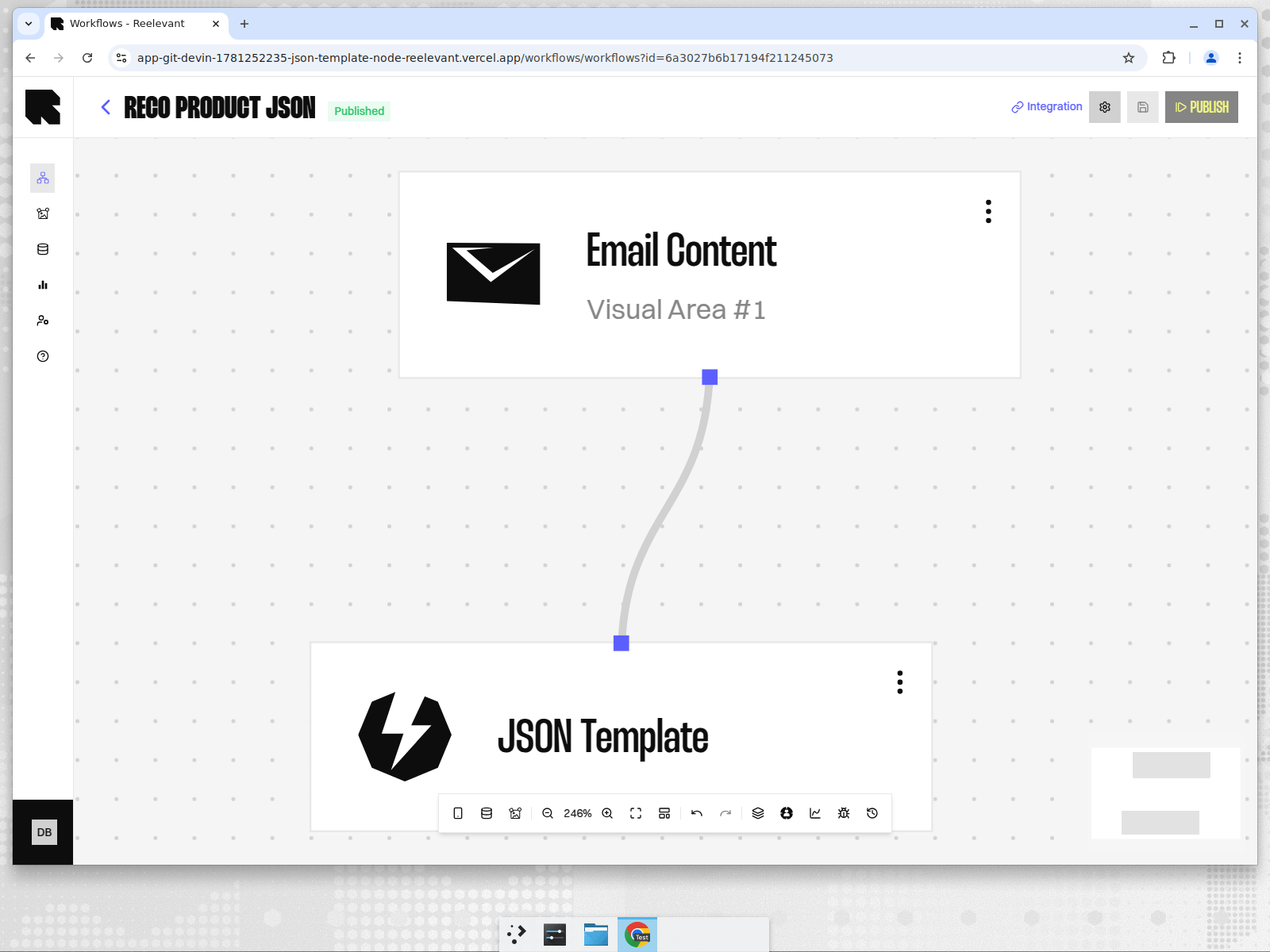Click the Visual Area #1 subtitle
1270x952 pixels.
point(675,309)
